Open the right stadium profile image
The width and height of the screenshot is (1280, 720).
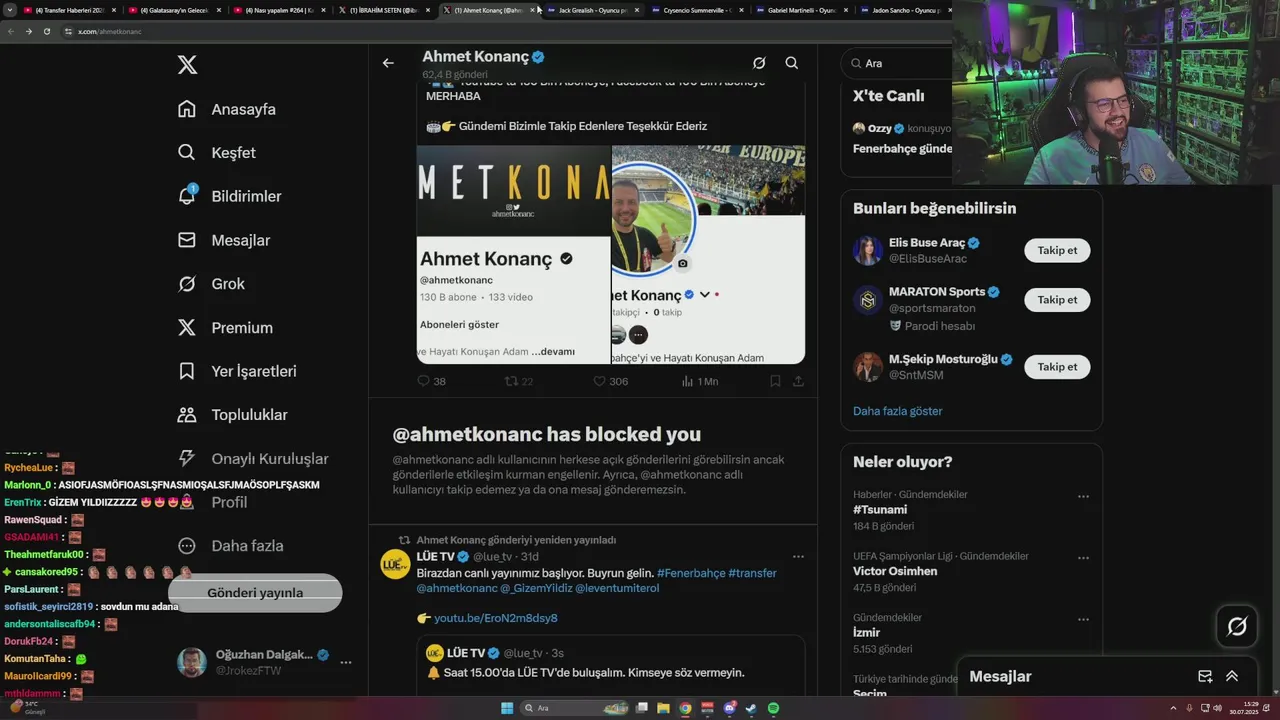pos(708,255)
